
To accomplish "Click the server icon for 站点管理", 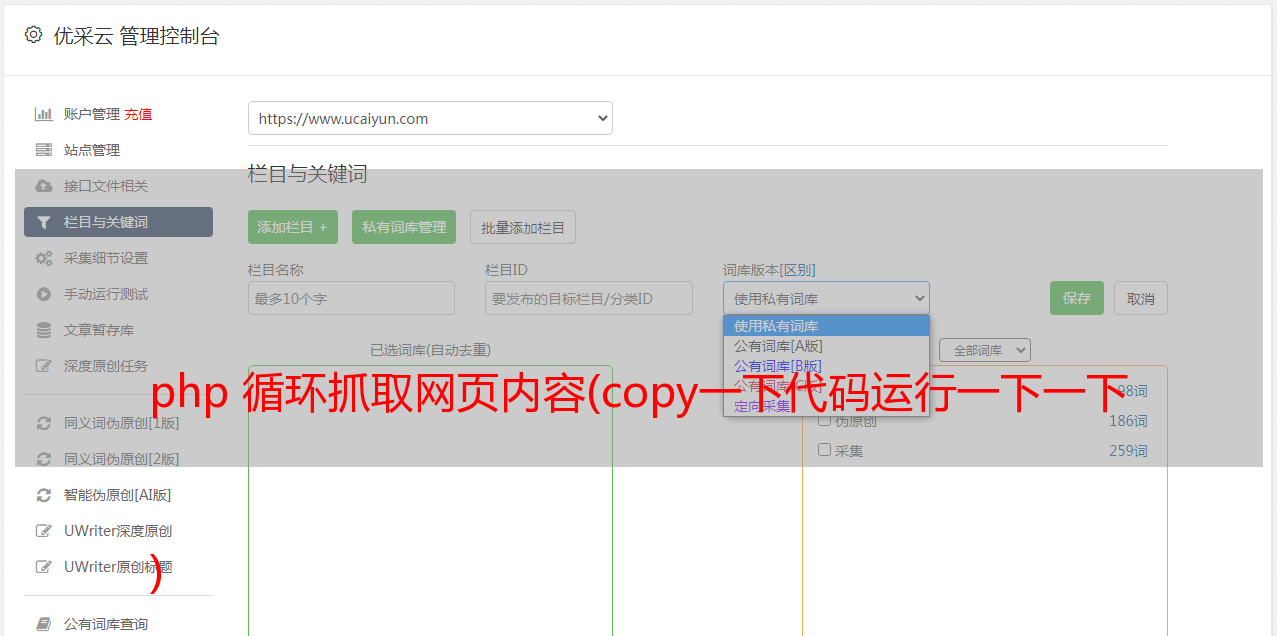I will [44, 150].
